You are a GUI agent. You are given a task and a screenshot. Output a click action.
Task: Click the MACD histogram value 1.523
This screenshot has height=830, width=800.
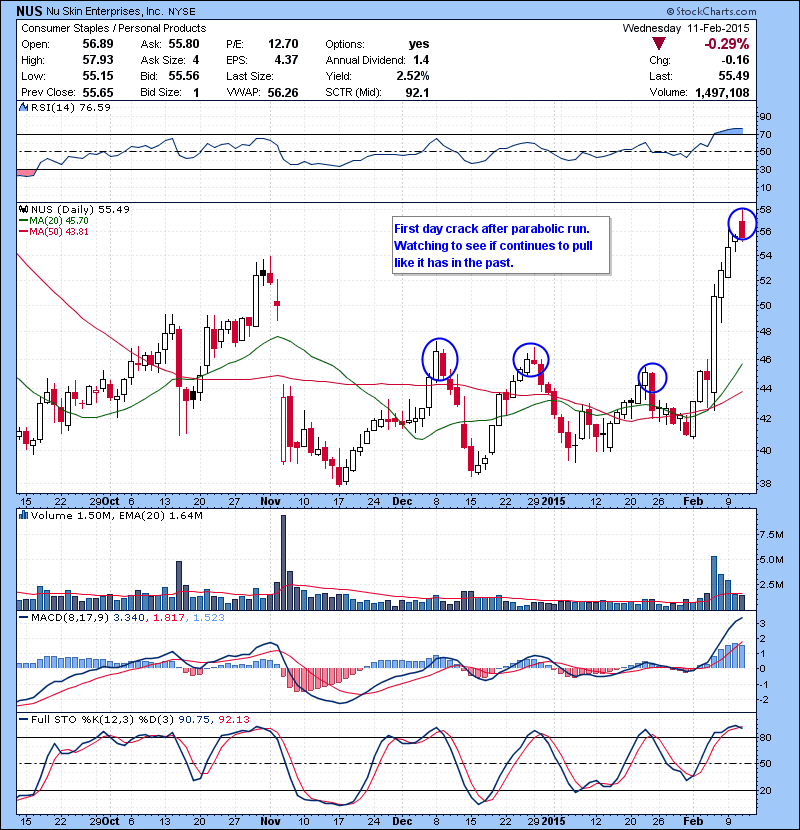pos(209,617)
